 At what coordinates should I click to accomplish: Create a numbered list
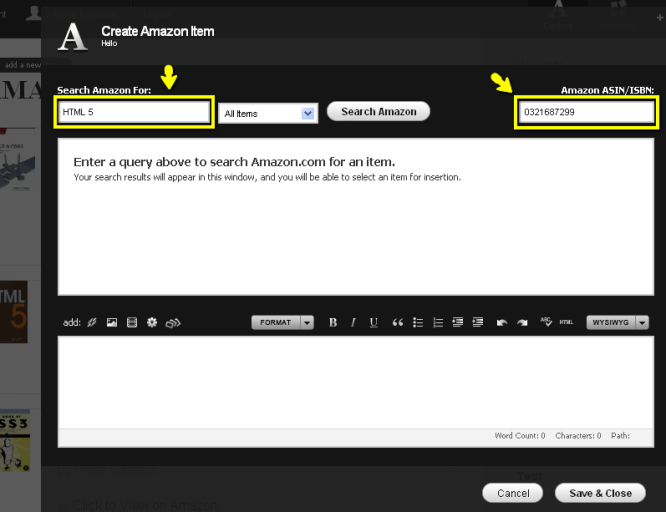pyautogui.click(x=437, y=323)
